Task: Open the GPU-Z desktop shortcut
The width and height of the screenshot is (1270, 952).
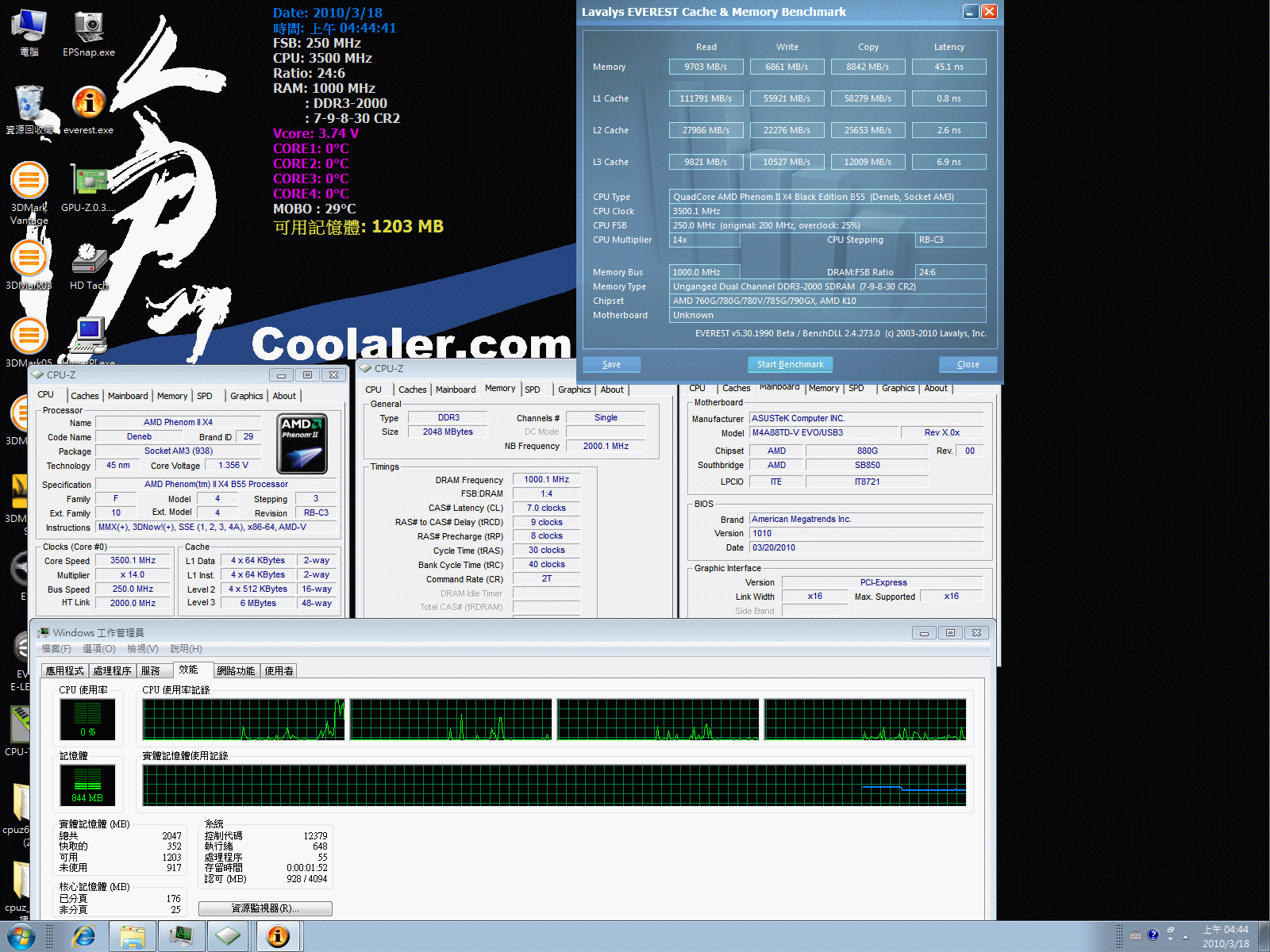Action: (89, 188)
